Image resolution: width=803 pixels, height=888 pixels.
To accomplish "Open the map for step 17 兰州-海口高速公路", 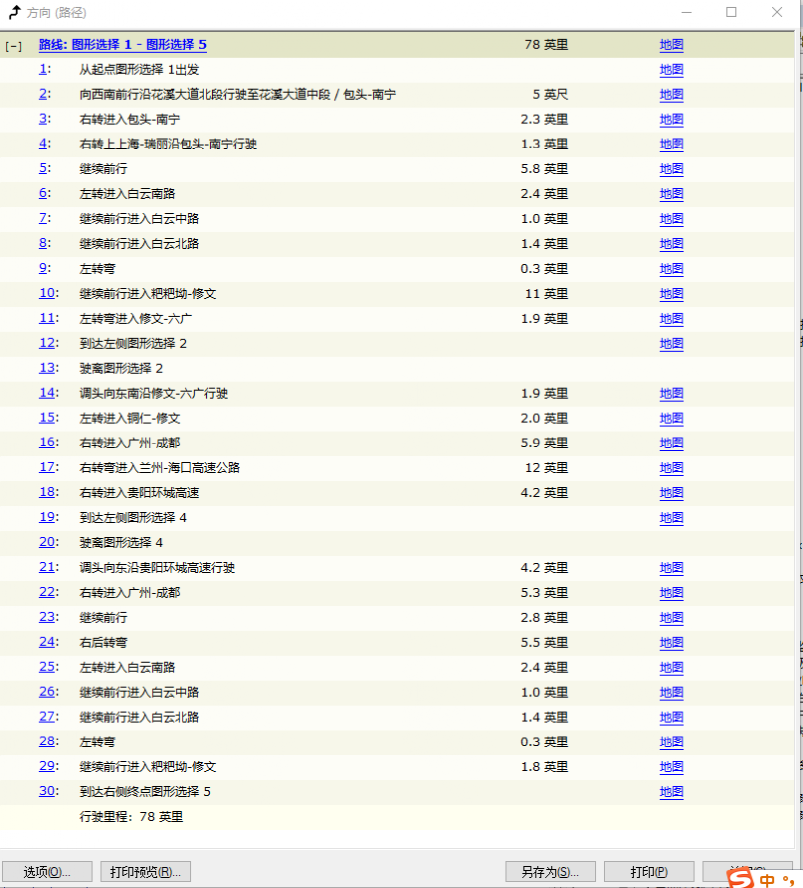I will tap(670, 467).
